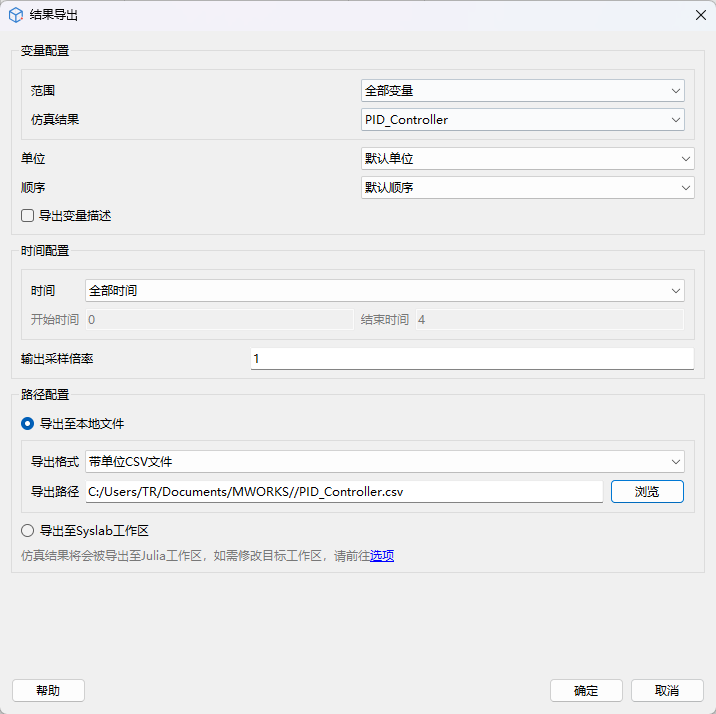Open the 导出格式 dropdown showing 带单位CSV文件
This screenshot has height=714, width=716.
pyautogui.click(x=384, y=462)
